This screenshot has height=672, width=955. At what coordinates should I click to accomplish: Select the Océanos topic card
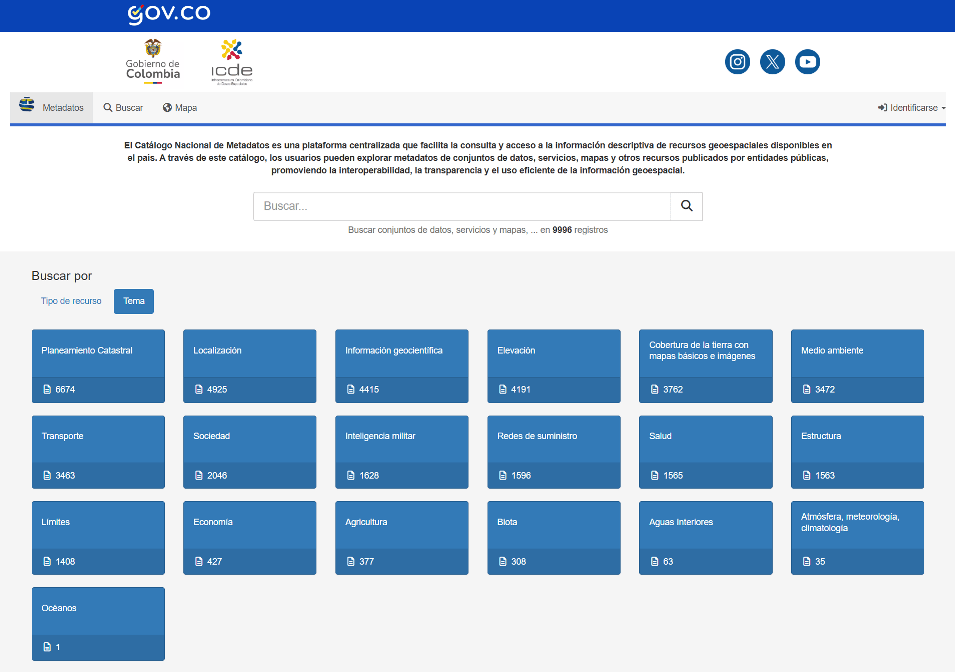tap(98, 624)
